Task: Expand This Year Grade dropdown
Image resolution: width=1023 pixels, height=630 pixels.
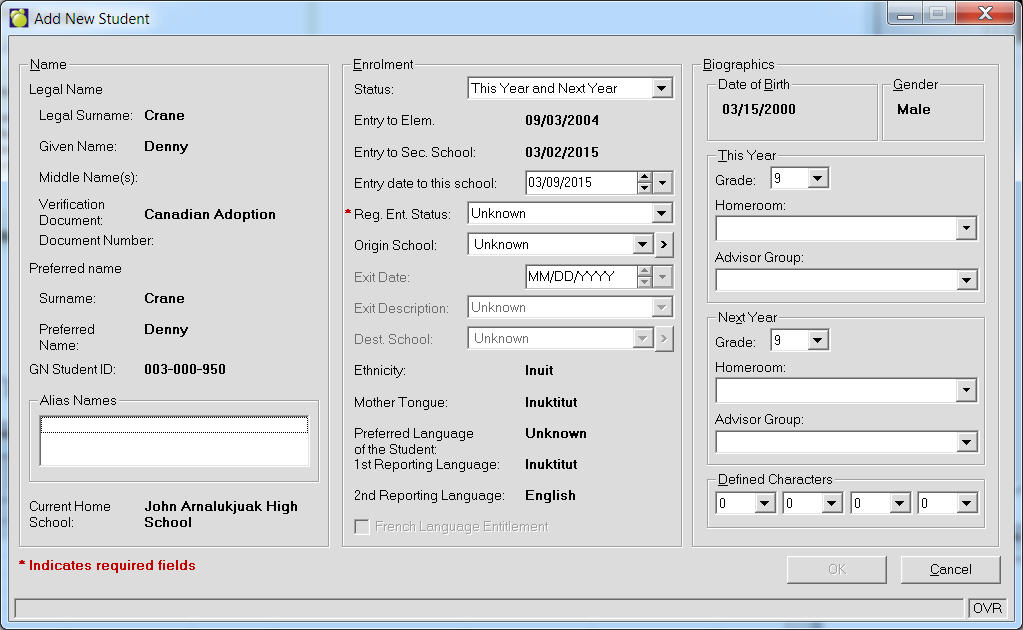Action: pyautogui.click(x=817, y=179)
